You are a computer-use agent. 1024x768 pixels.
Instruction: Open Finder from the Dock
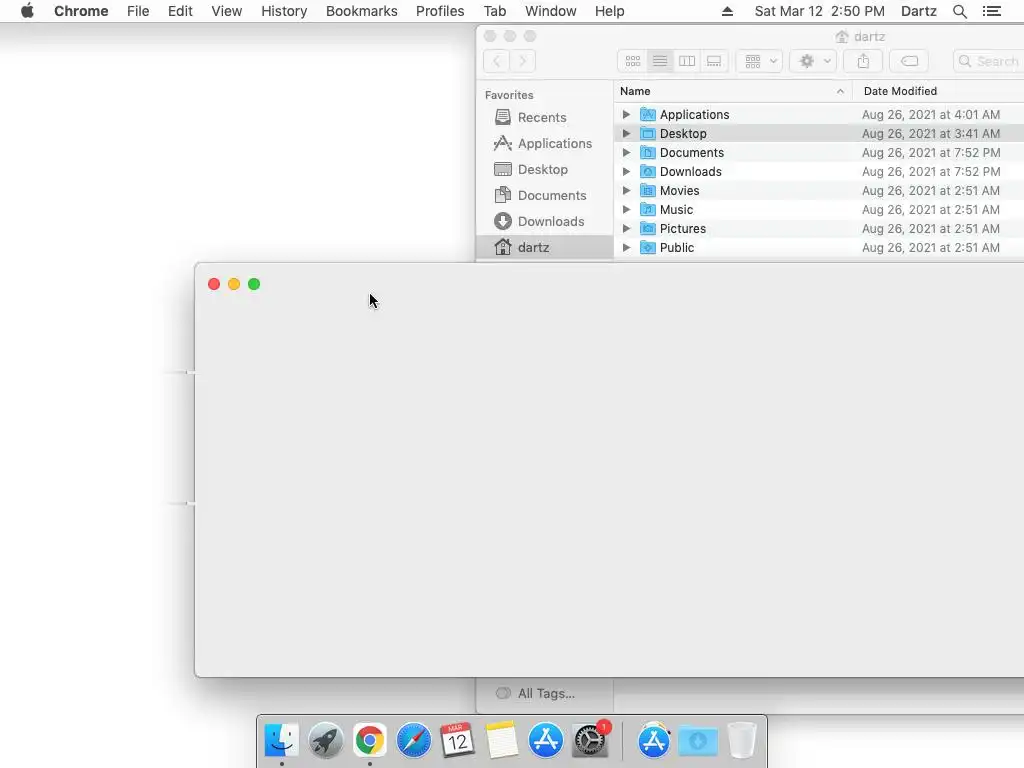(281, 741)
